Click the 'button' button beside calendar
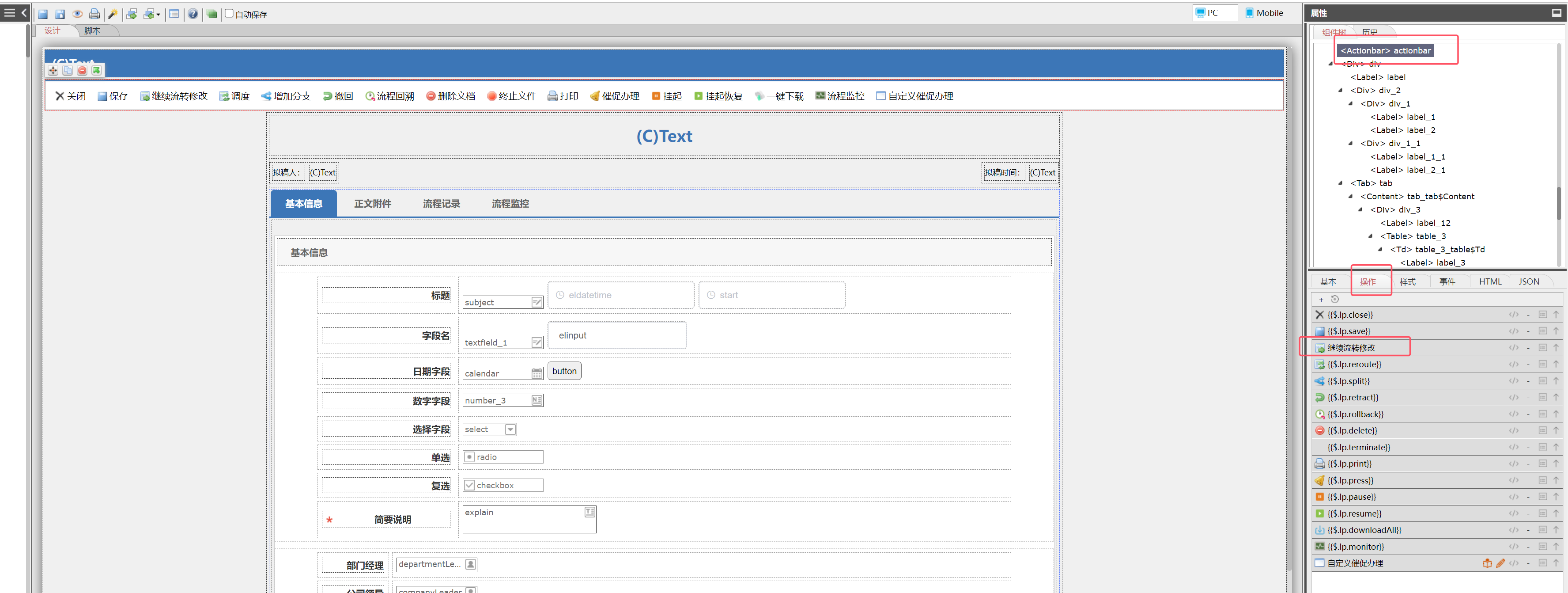Viewport: 1568px width, 593px height. click(563, 371)
